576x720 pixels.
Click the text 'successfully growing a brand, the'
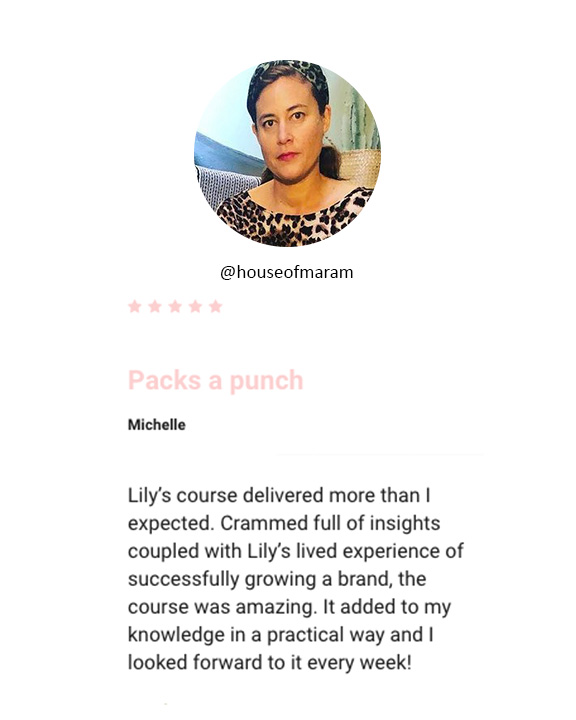click(277, 579)
